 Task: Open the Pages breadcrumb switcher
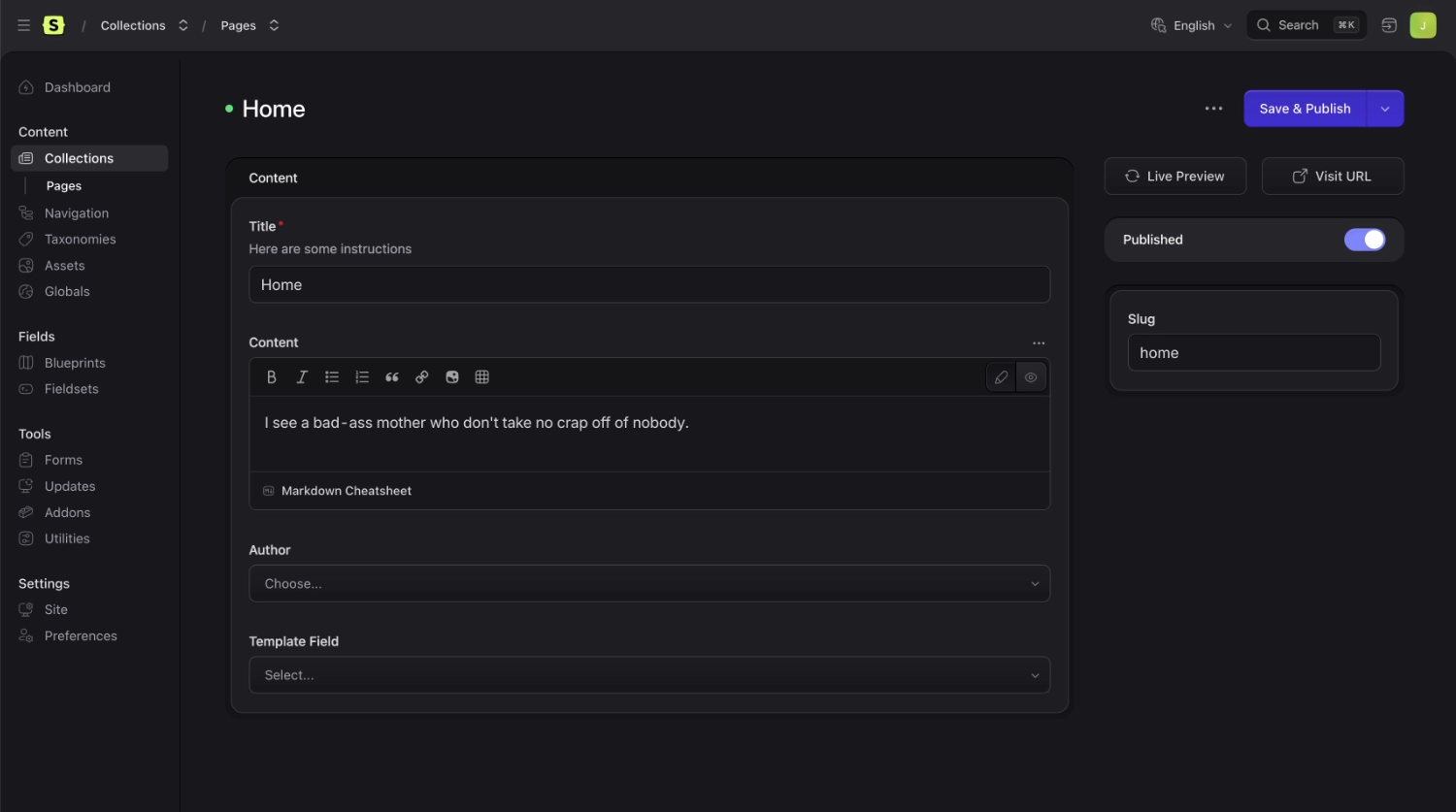click(274, 25)
